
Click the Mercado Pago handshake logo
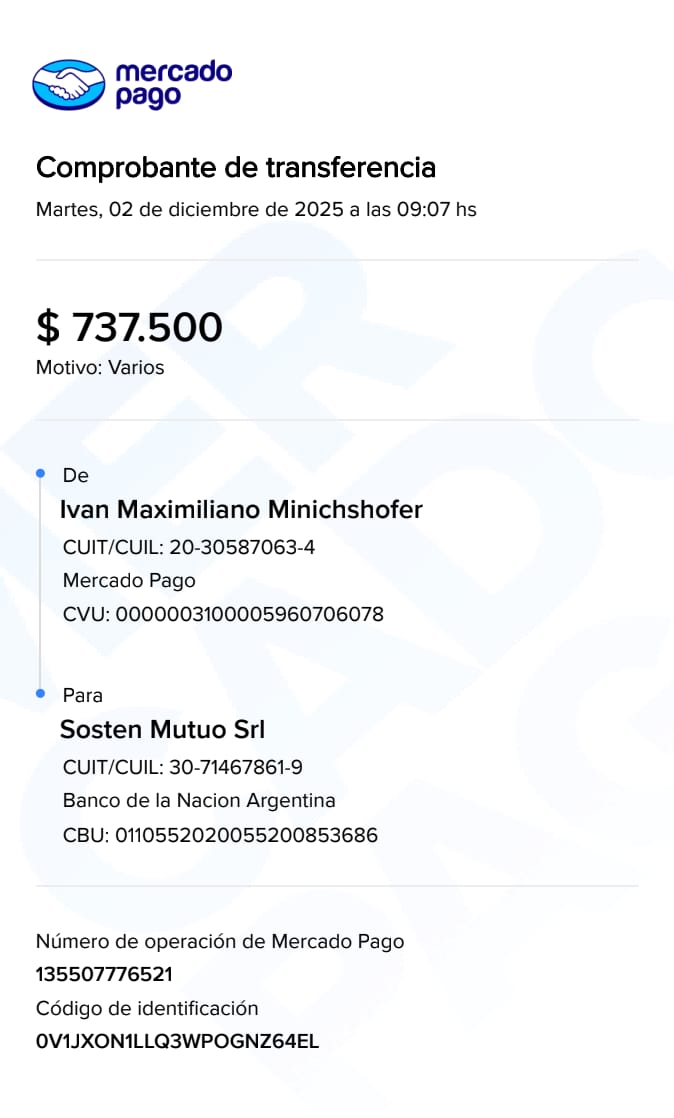coord(68,84)
